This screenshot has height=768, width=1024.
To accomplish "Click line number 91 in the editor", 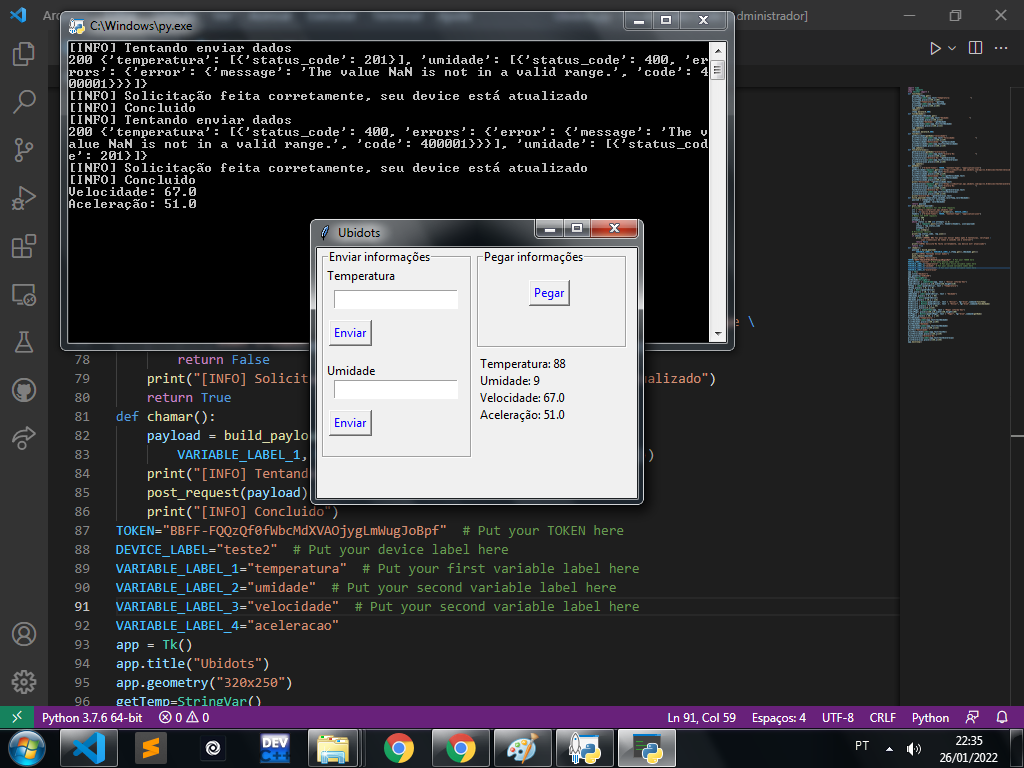I will point(82,607).
